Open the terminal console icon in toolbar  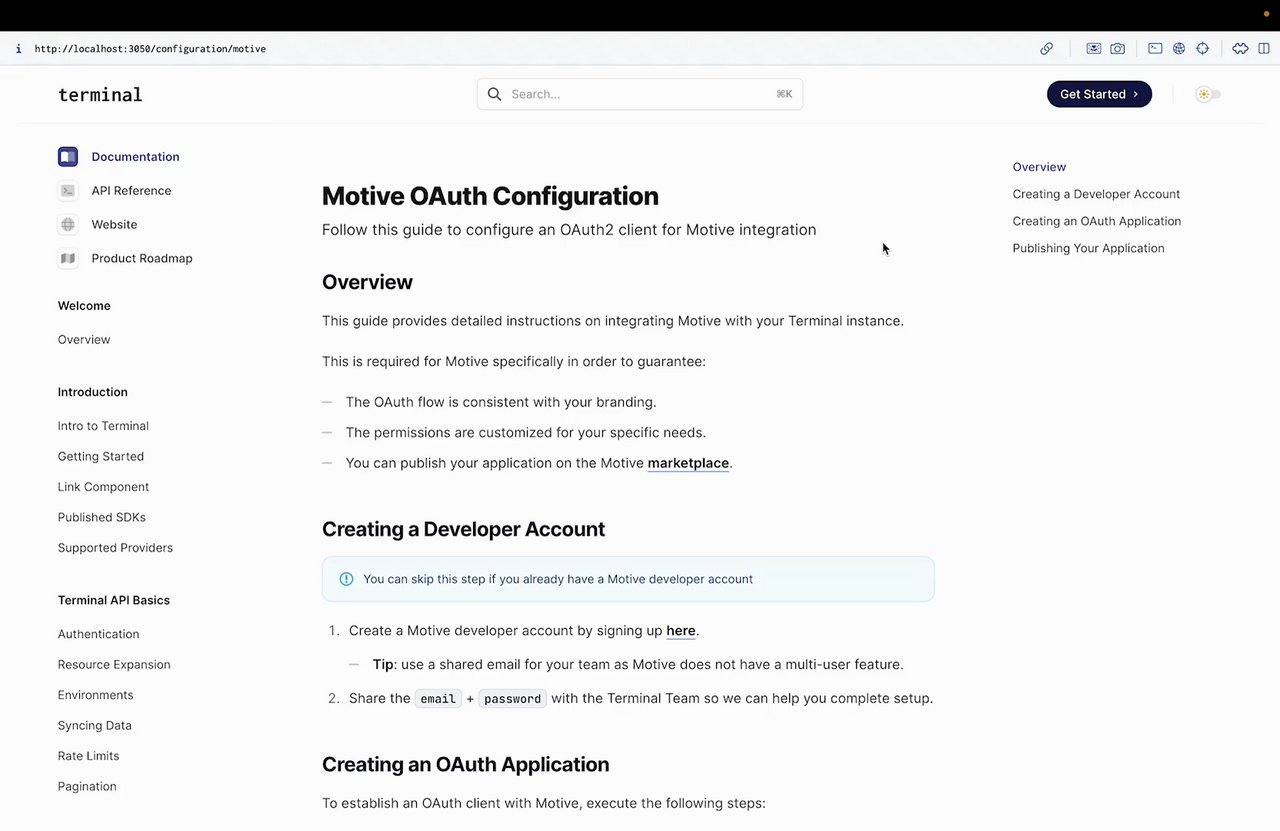click(x=1155, y=48)
